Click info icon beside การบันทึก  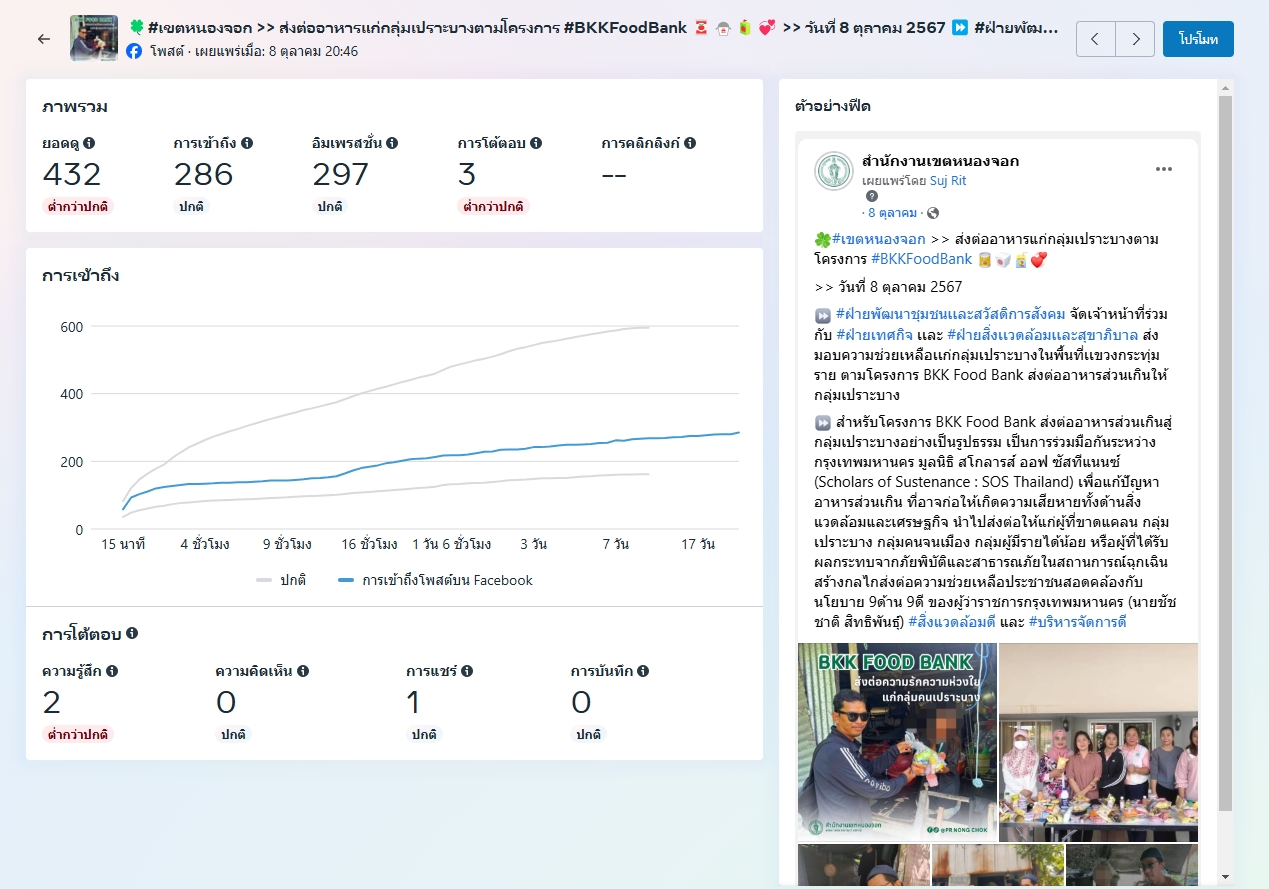(x=643, y=671)
